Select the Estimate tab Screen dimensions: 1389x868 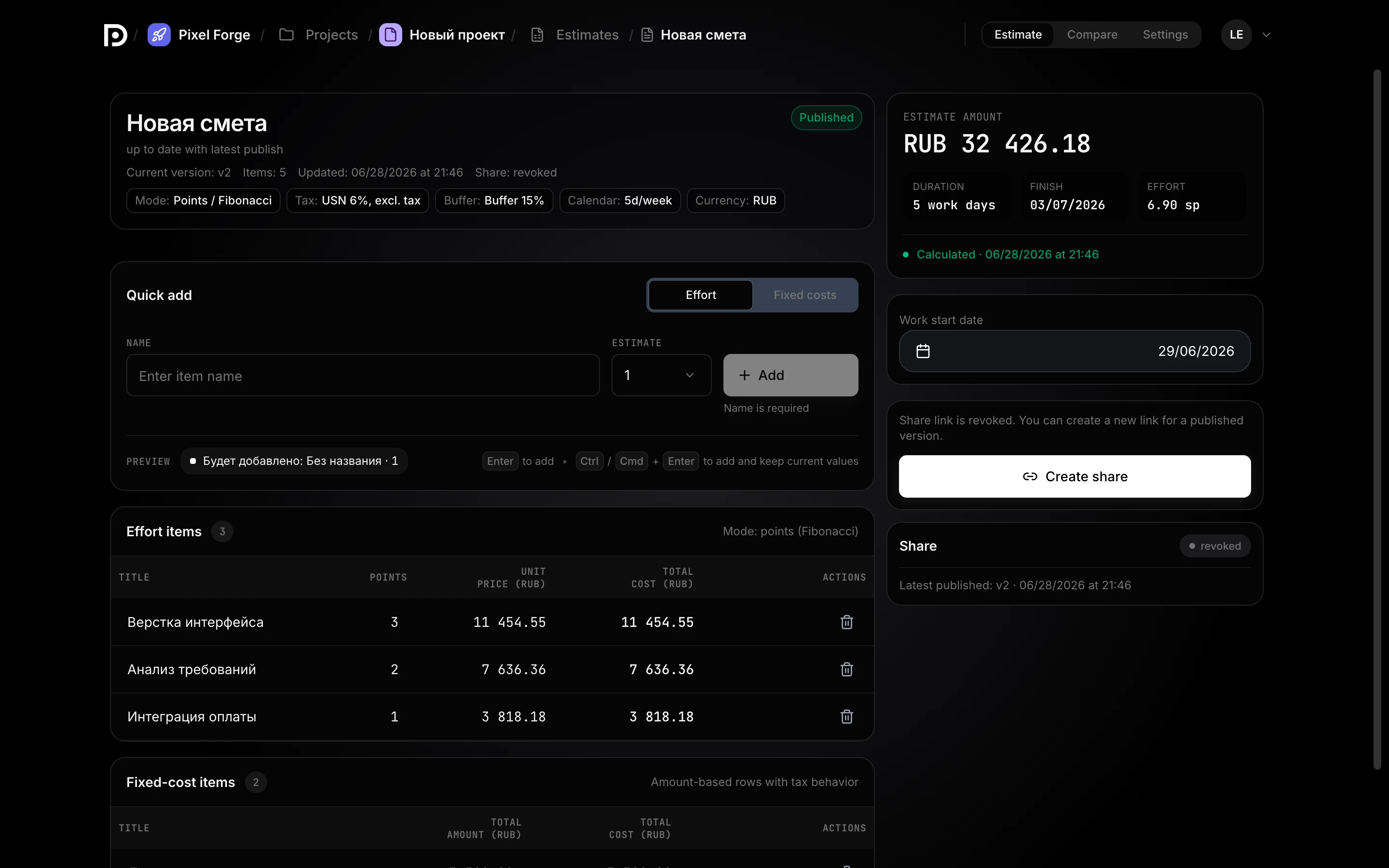[x=1018, y=35]
